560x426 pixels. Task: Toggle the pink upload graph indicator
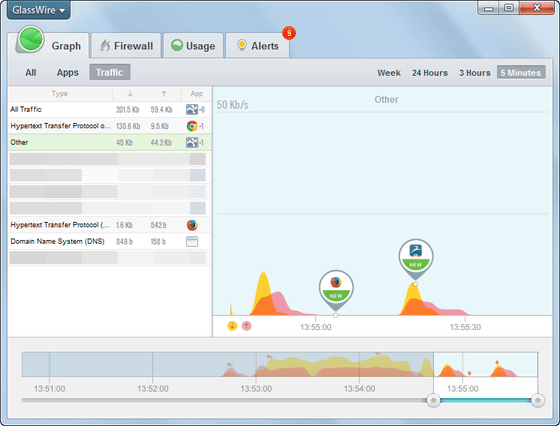click(246, 326)
